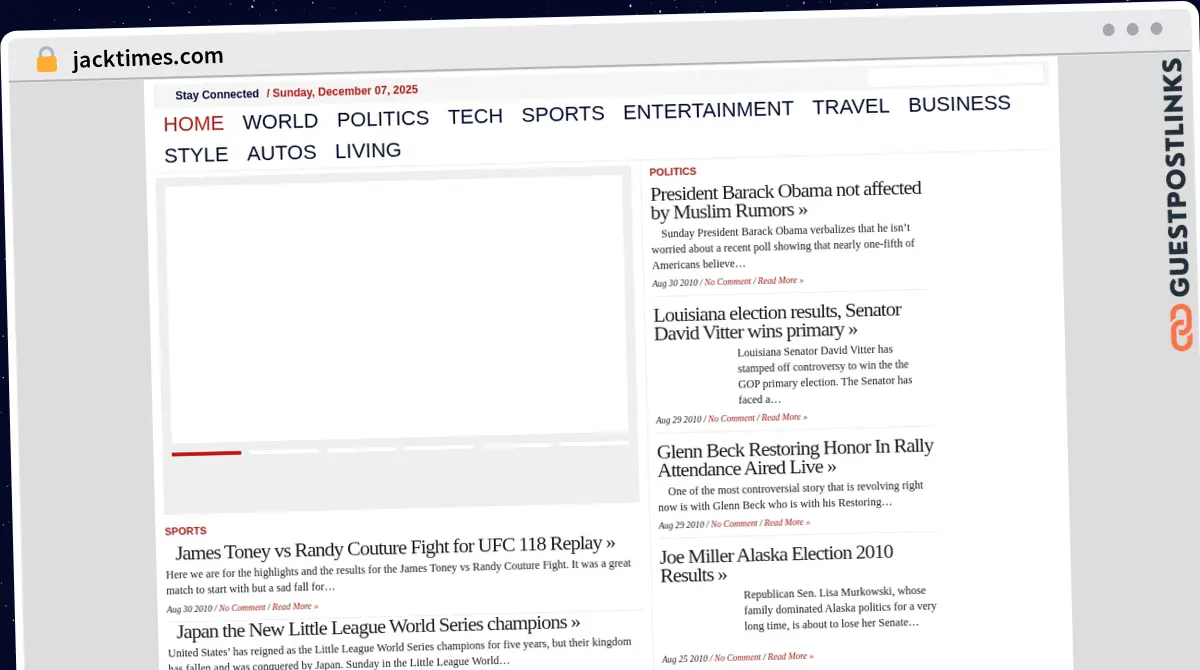Click No Comment under Glenn Beck article

pyautogui.click(x=734, y=523)
